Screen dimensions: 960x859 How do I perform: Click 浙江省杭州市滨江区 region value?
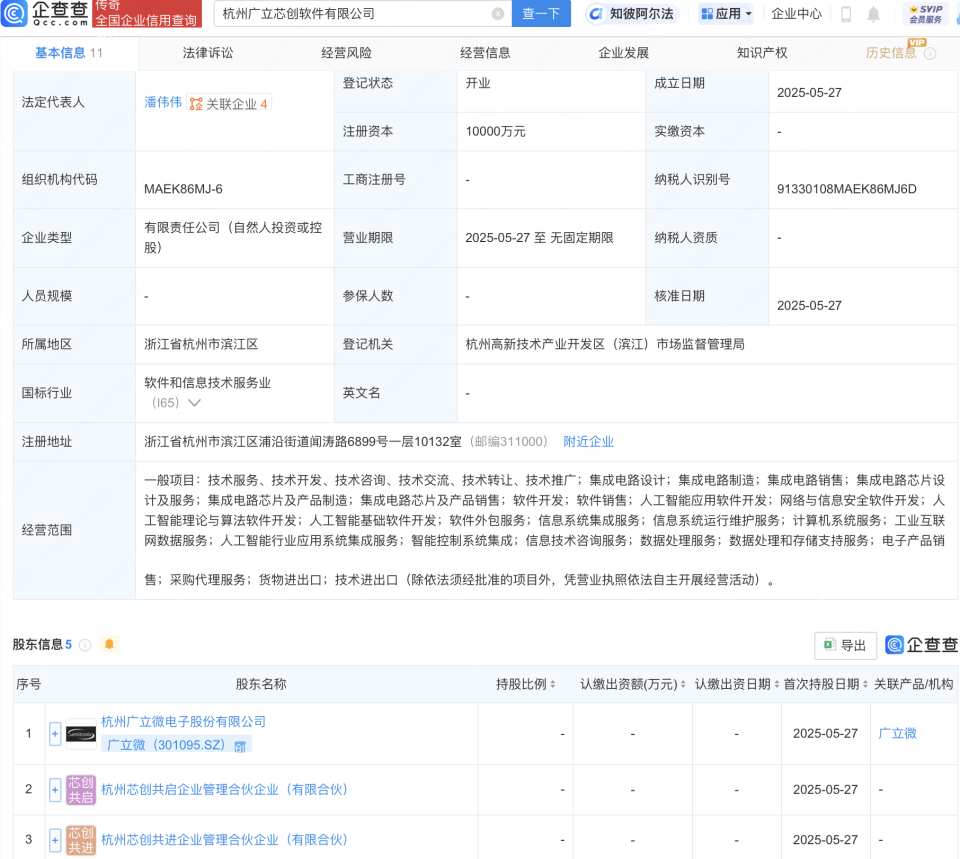coord(201,344)
